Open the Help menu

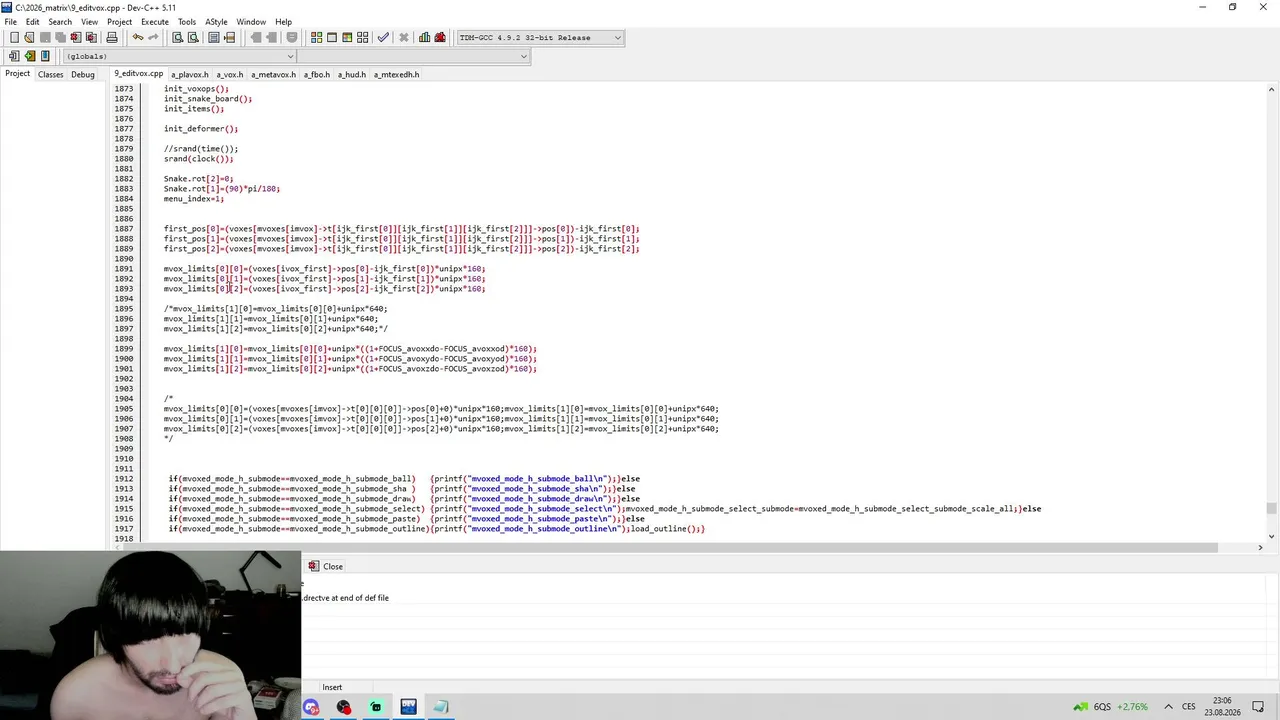283,22
